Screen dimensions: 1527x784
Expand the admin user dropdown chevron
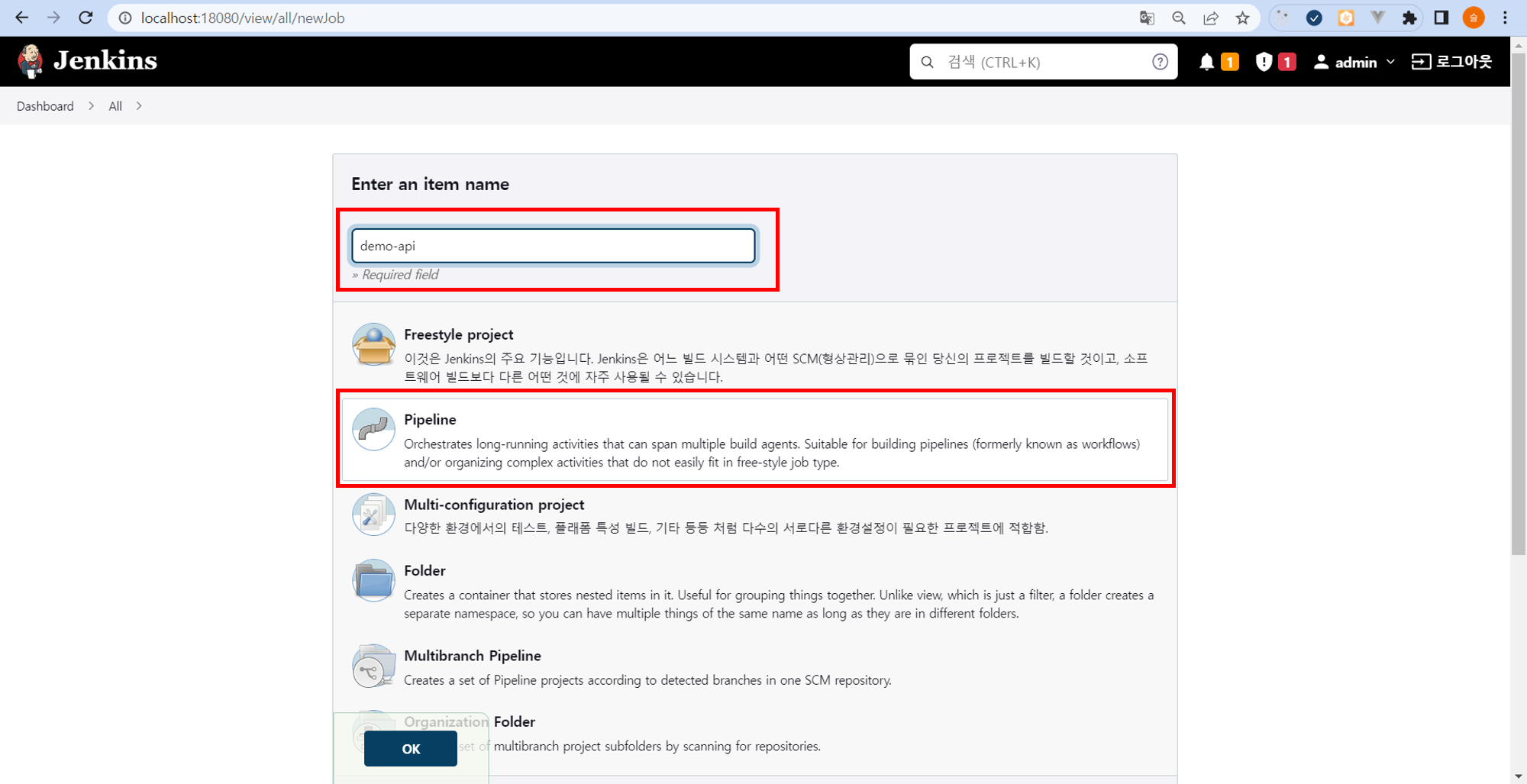(x=1390, y=62)
